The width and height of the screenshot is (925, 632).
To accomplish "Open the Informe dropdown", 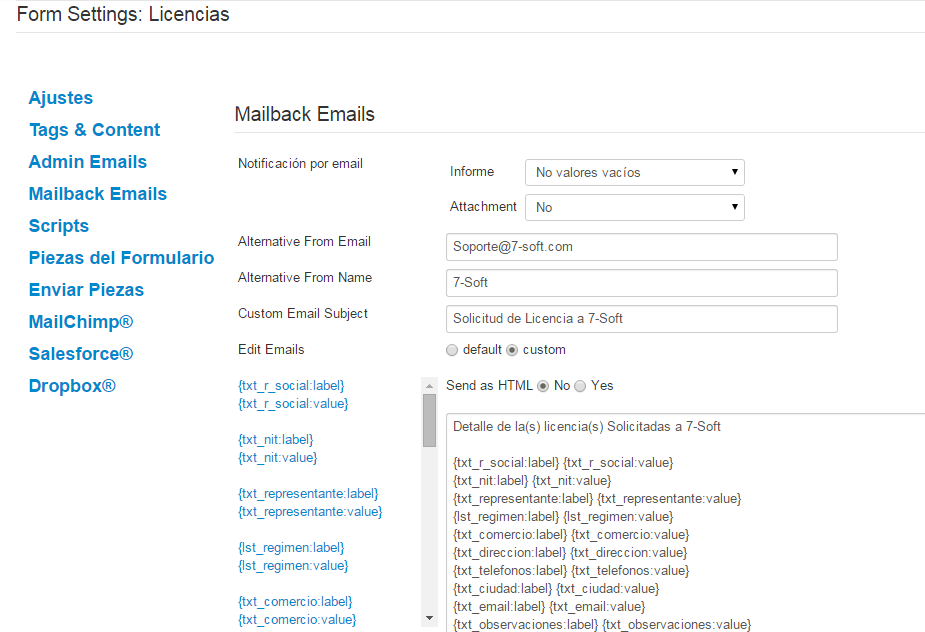I will click(x=635, y=172).
